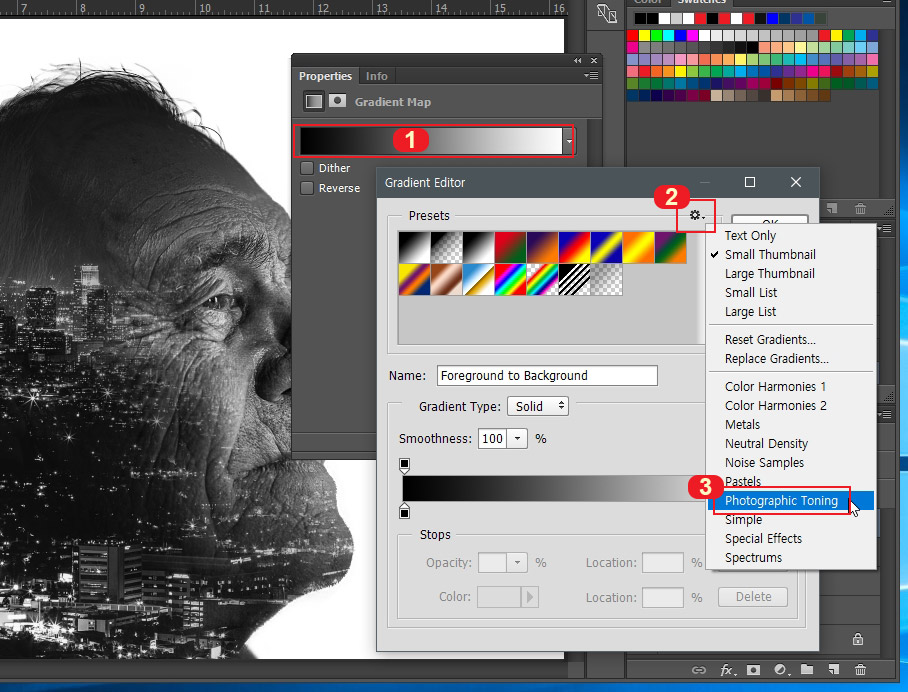Screen dimensions: 908x692
Task: Delete swatch trash icon in Swatches panel
Action: click(861, 208)
